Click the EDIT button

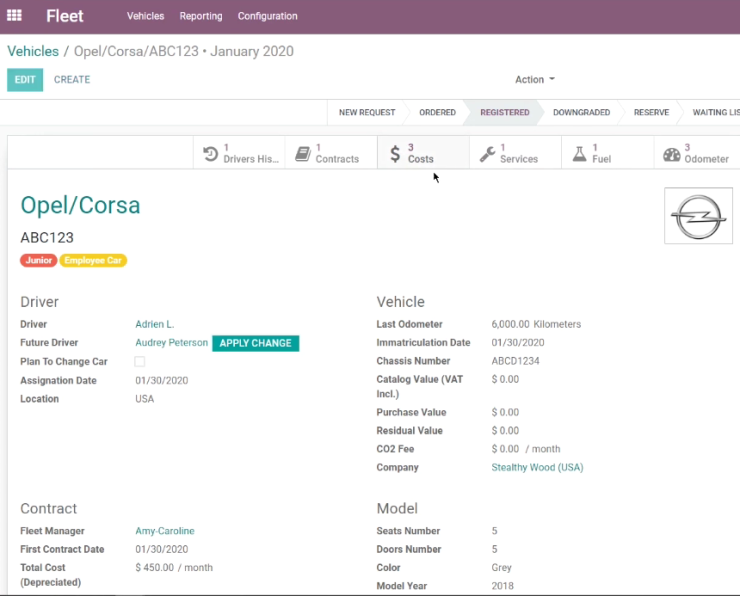(x=25, y=80)
